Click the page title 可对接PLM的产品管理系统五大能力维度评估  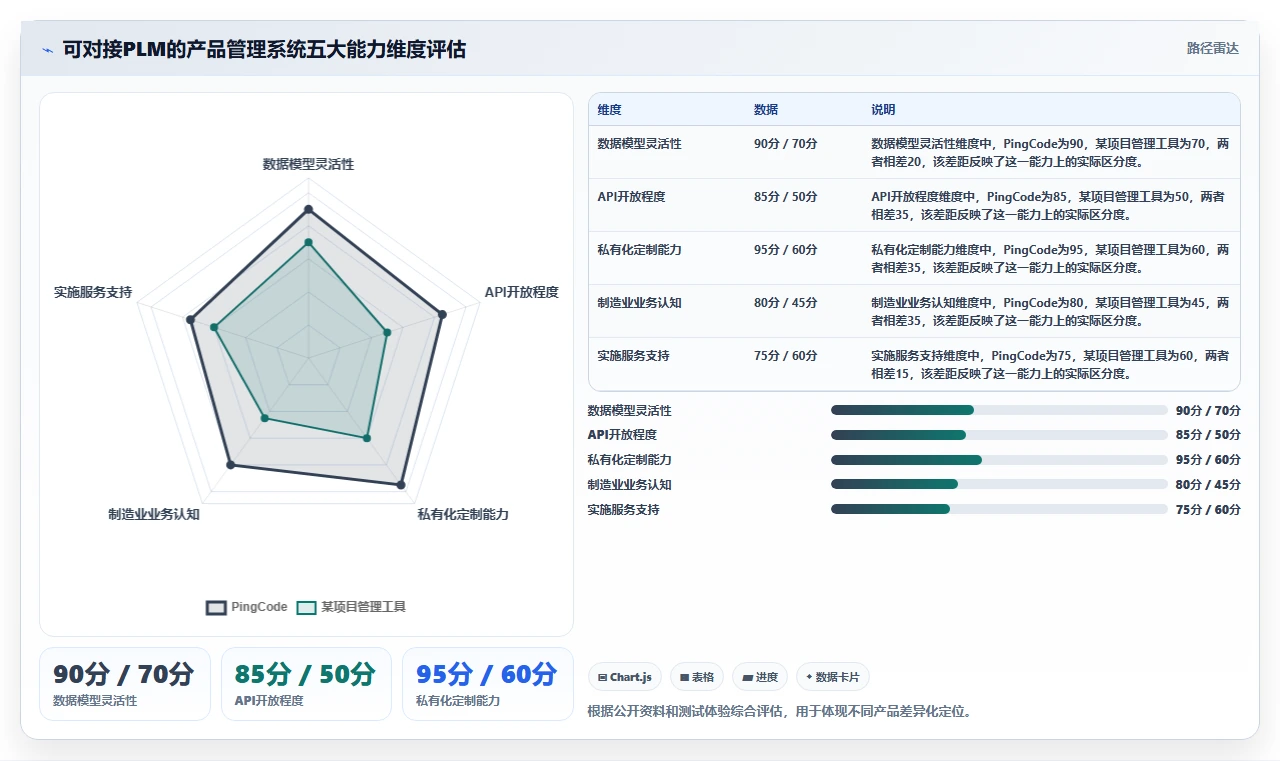pyautogui.click(x=264, y=49)
